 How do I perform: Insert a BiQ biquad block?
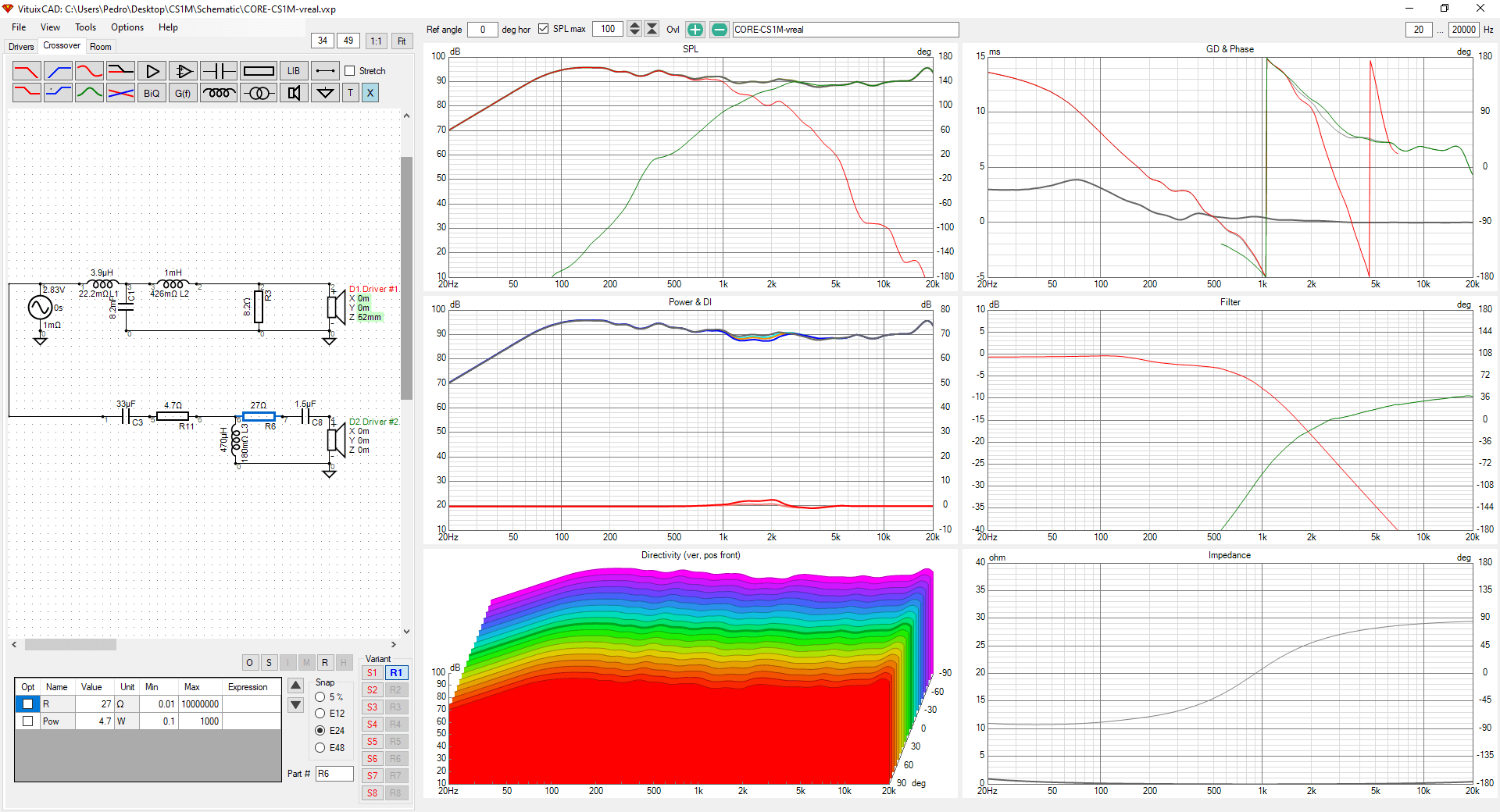[x=152, y=93]
